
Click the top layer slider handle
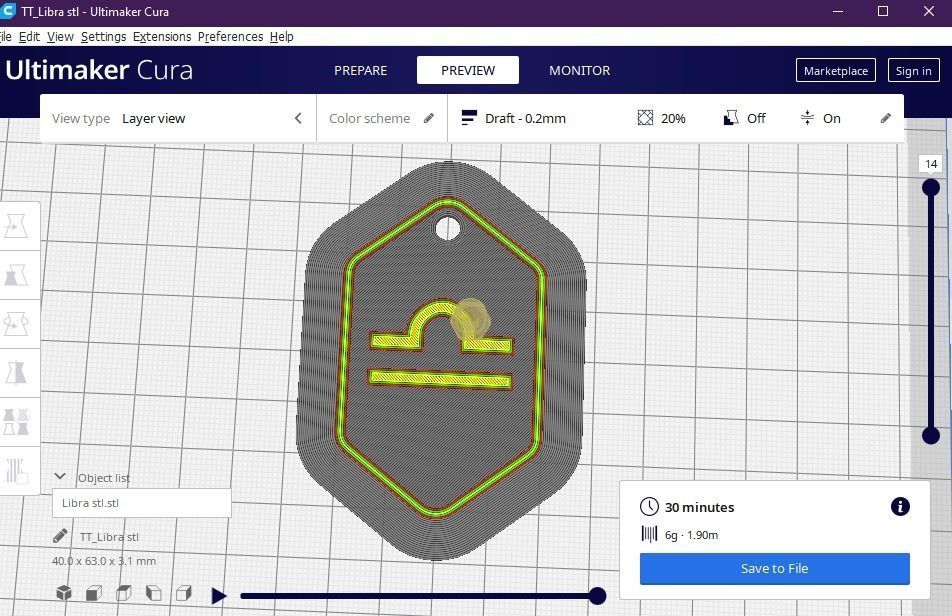930,188
